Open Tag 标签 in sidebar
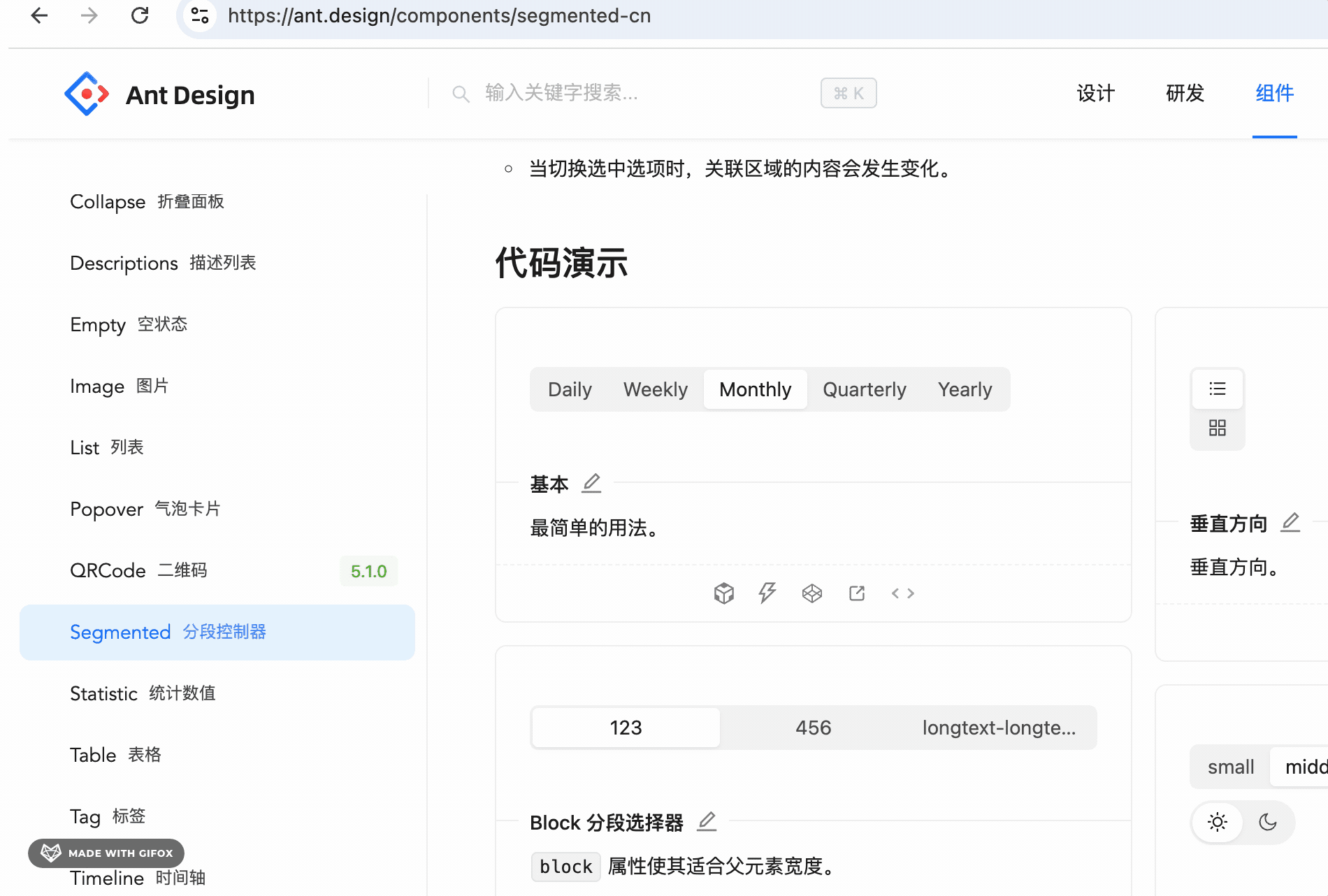Screen dimensions: 1328x896 (x=217, y=817)
